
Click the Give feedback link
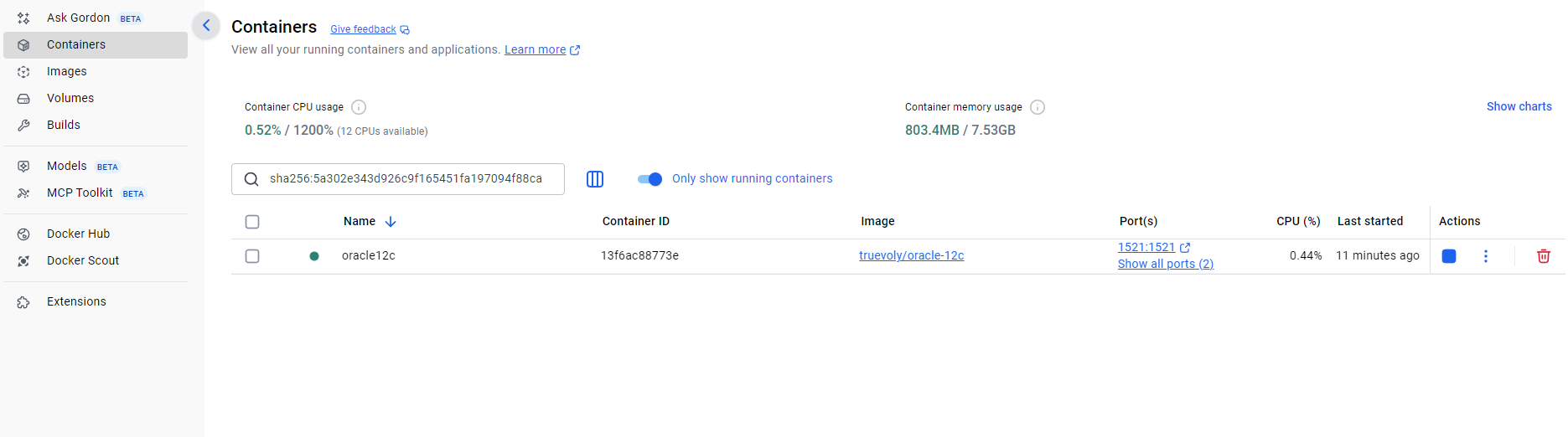click(x=363, y=29)
